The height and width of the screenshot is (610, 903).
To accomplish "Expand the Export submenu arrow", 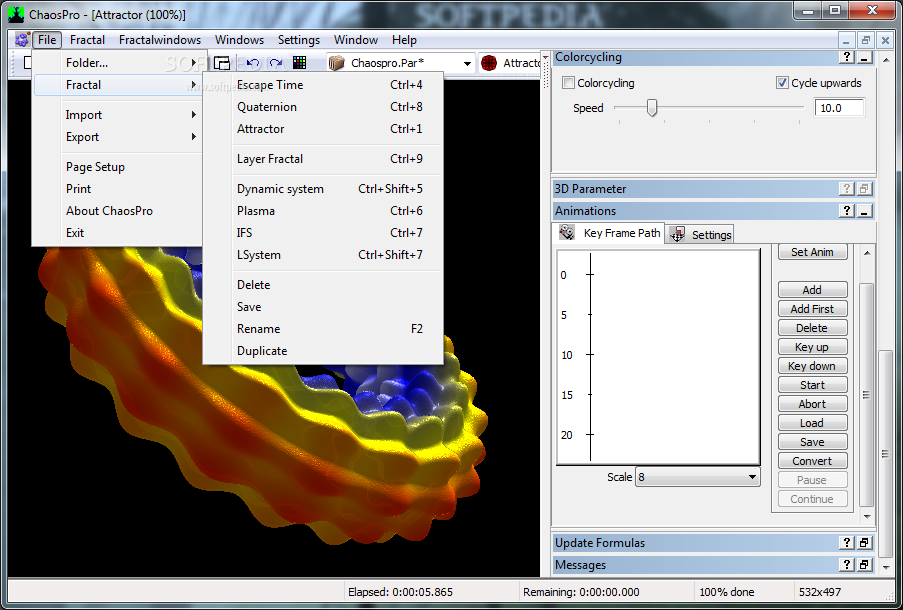I will pos(194,137).
